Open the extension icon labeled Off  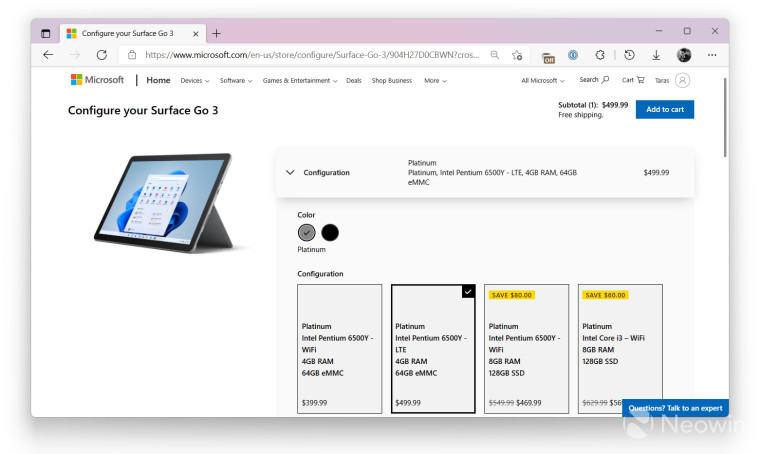pos(548,58)
